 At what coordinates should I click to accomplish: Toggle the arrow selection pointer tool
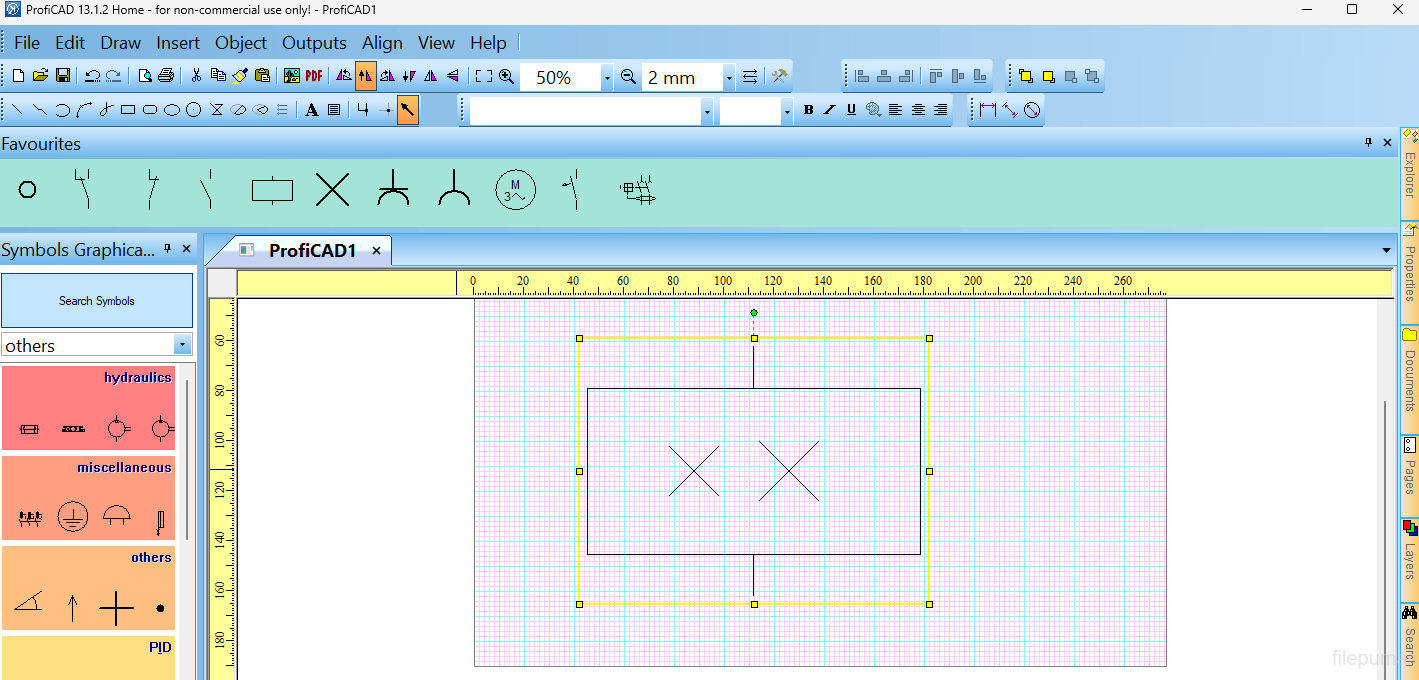pyautogui.click(x=407, y=110)
